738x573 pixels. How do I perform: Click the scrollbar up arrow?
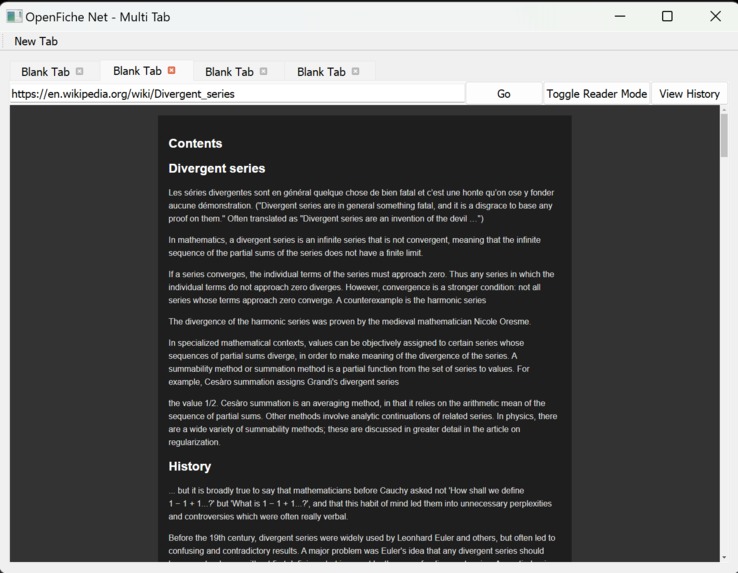(724, 110)
